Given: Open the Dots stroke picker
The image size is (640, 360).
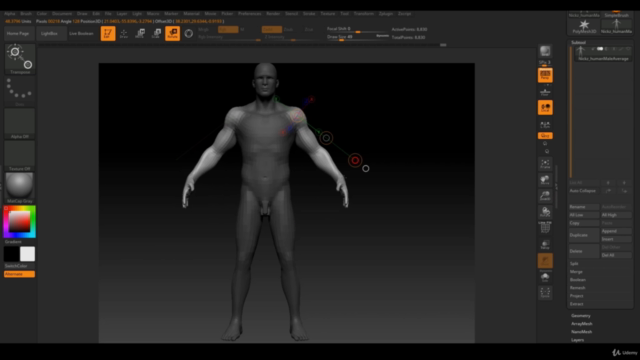Looking at the screenshot, I should tap(20, 91).
